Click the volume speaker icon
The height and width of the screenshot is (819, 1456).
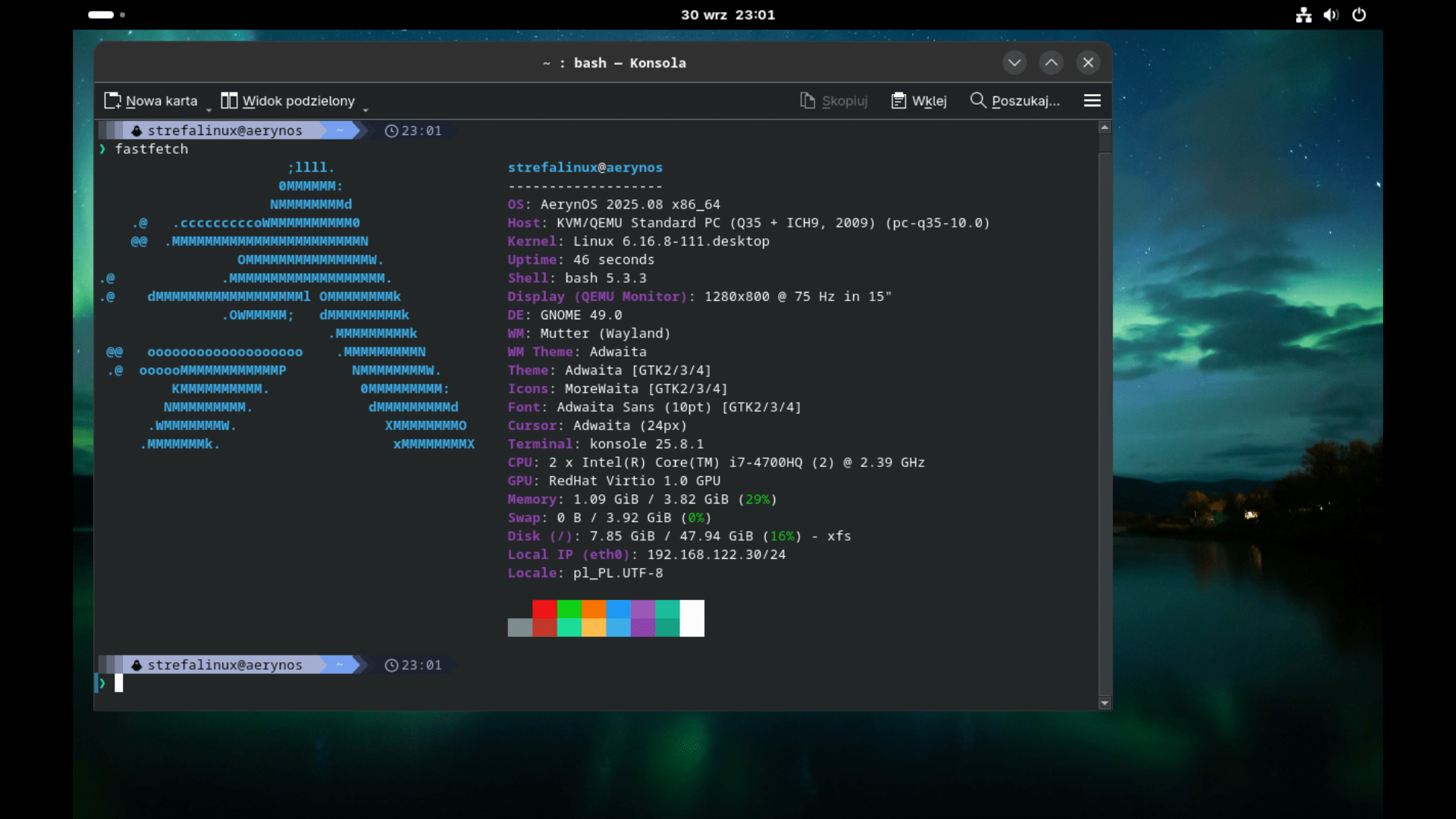pos(1331,14)
